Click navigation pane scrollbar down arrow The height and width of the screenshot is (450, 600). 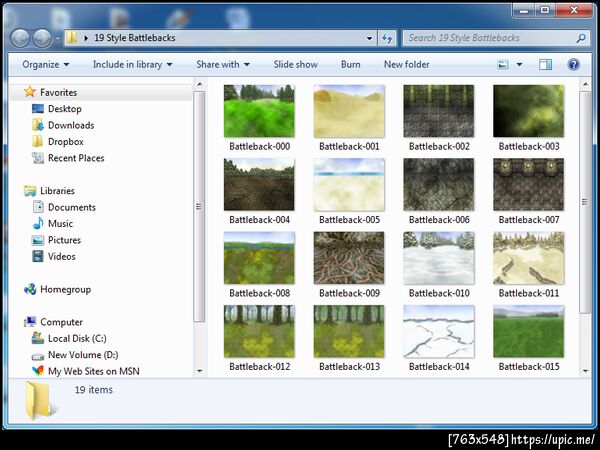click(x=199, y=370)
